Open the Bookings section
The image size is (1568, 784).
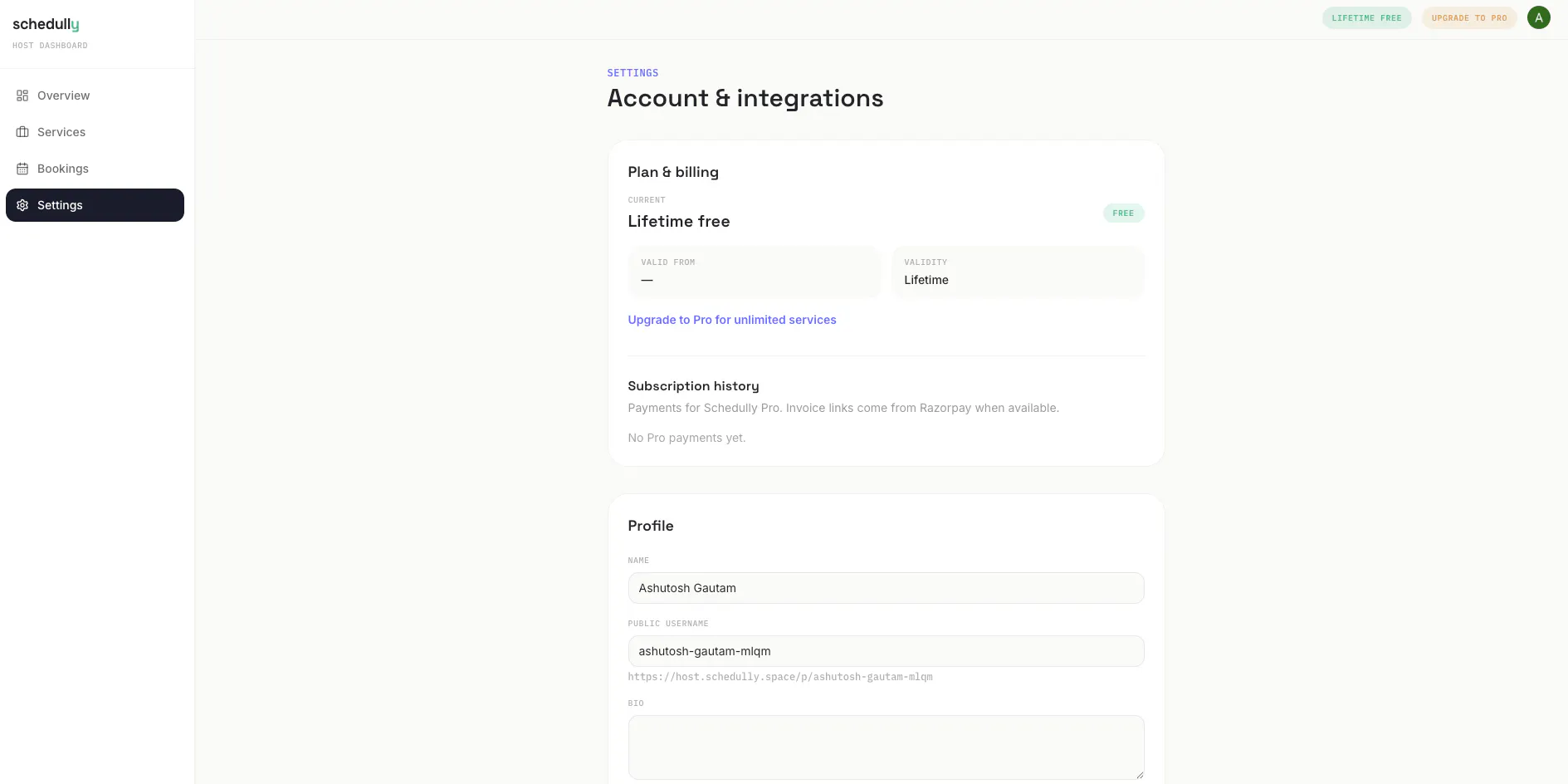(x=95, y=169)
